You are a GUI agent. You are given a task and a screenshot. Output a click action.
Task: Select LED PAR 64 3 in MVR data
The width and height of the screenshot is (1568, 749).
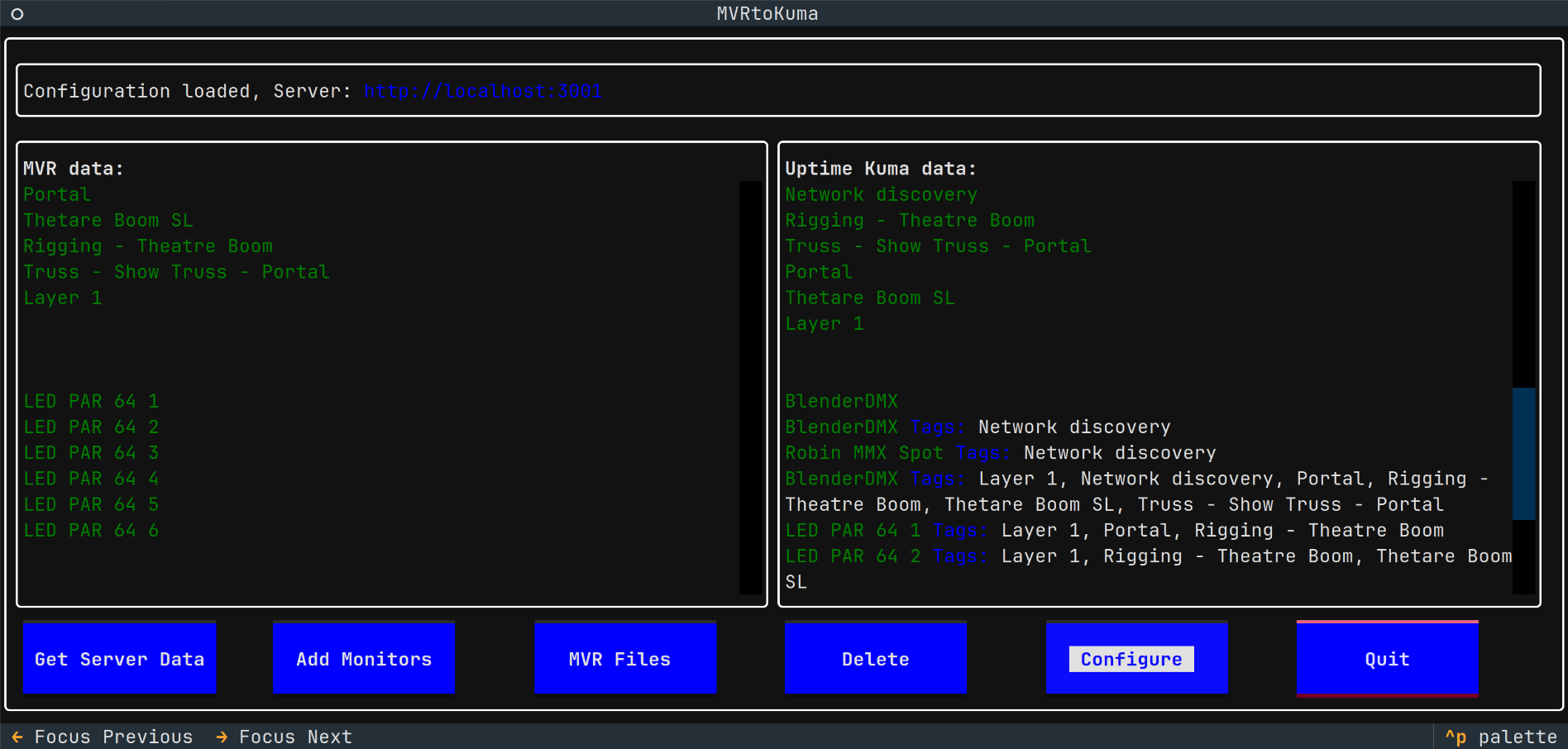pyautogui.click(x=91, y=453)
